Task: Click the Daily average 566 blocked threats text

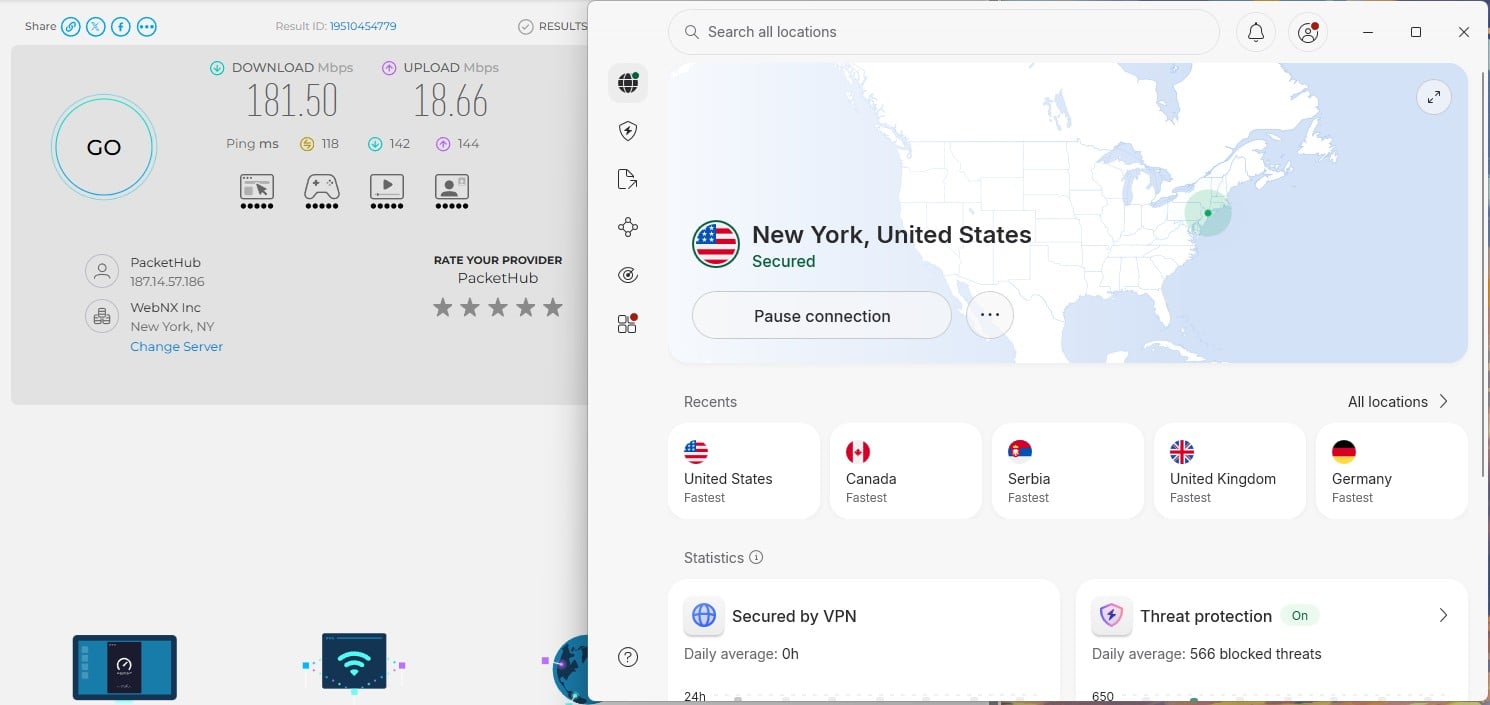Action: (x=1207, y=654)
